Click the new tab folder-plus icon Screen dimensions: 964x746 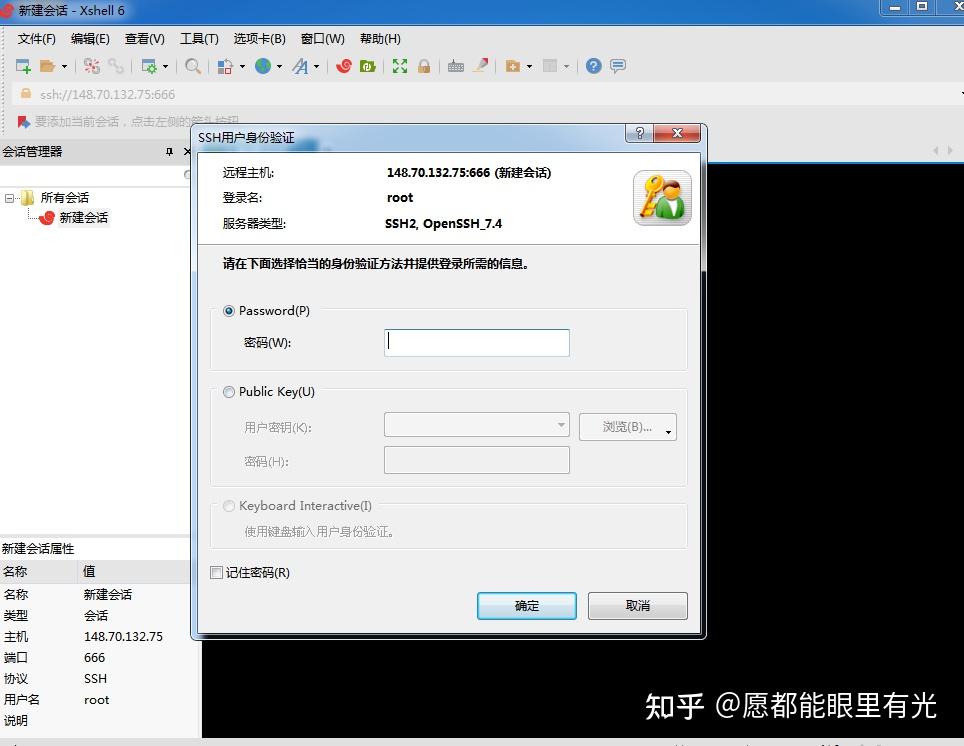click(513, 66)
